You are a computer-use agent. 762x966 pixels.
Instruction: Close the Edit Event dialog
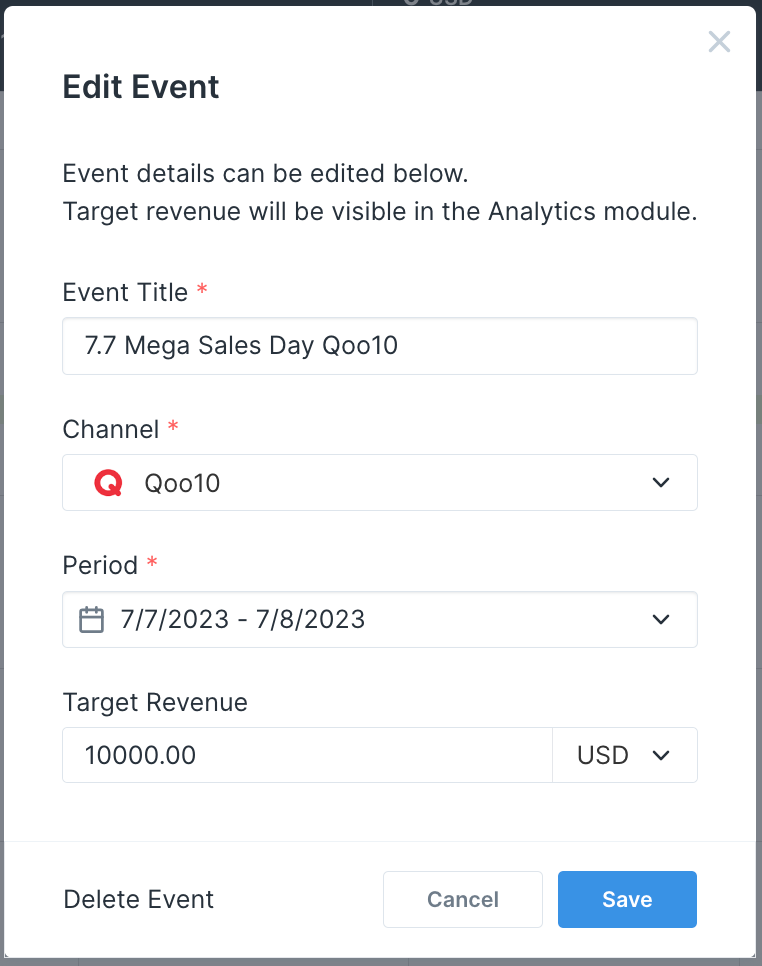pos(719,42)
